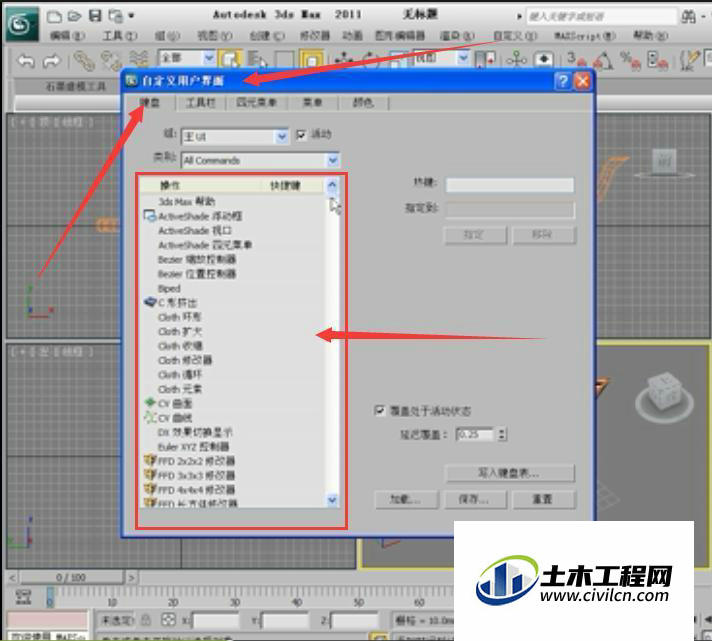Open the Select by Name tool

coord(257,59)
